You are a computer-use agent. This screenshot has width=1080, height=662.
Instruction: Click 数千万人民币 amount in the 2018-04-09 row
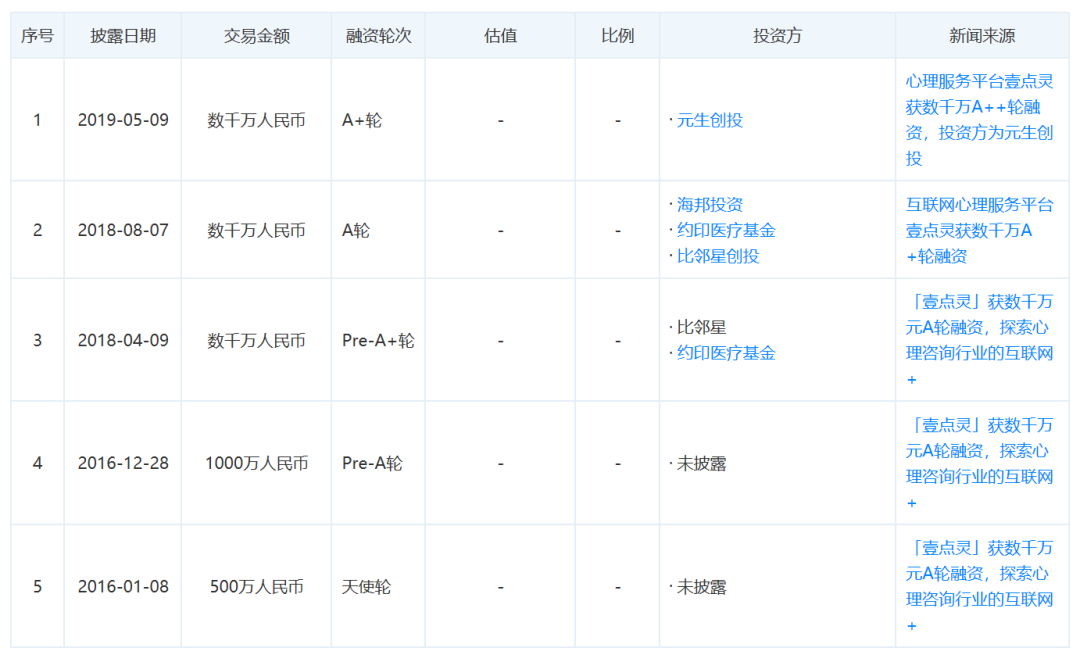256,340
